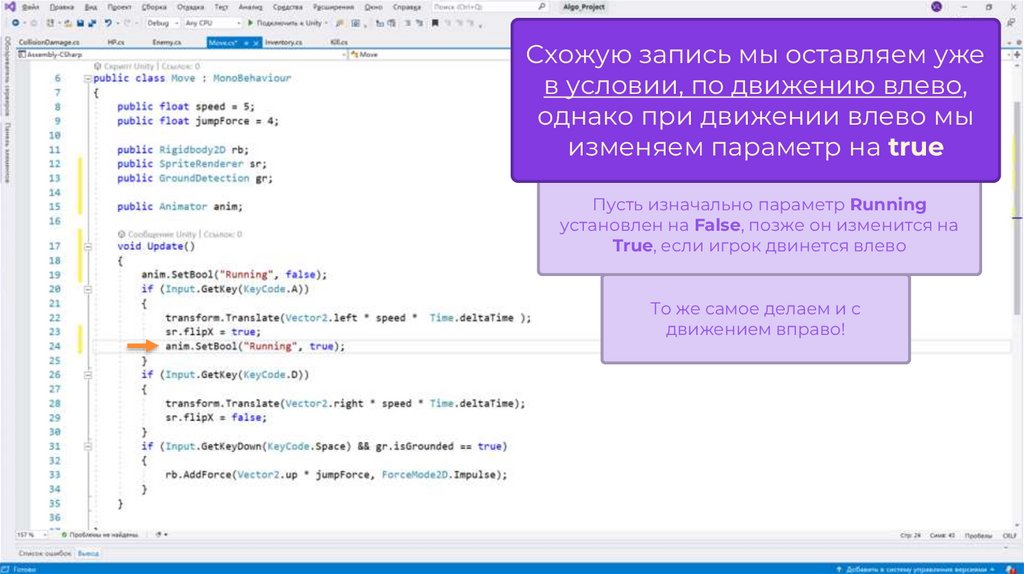This screenshot has height=574, width=1024.
Task: Click the Visual Studio logo icon
Action: pyautogui.click(x=9, y=6)
